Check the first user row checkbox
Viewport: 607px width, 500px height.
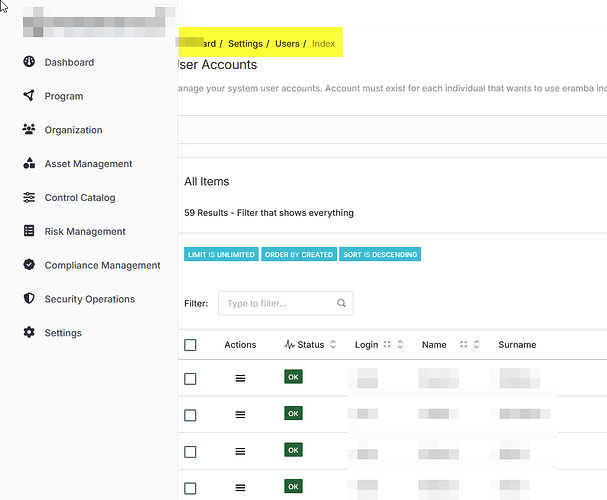190,379
